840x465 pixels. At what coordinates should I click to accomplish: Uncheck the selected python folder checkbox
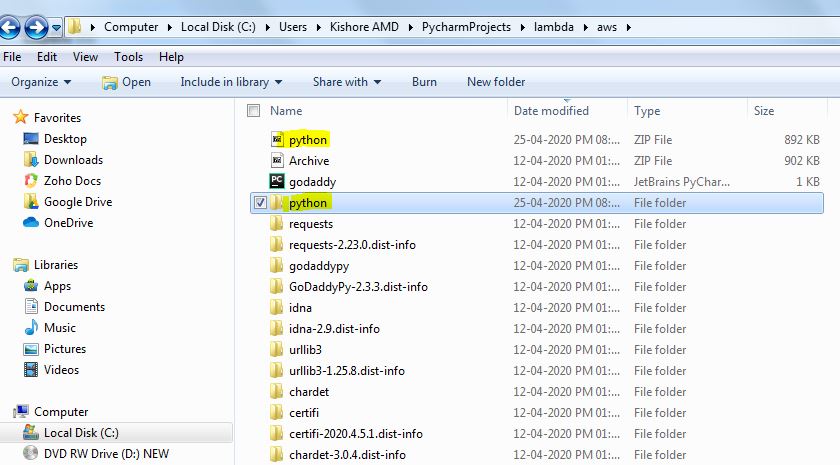coord(260,203)
